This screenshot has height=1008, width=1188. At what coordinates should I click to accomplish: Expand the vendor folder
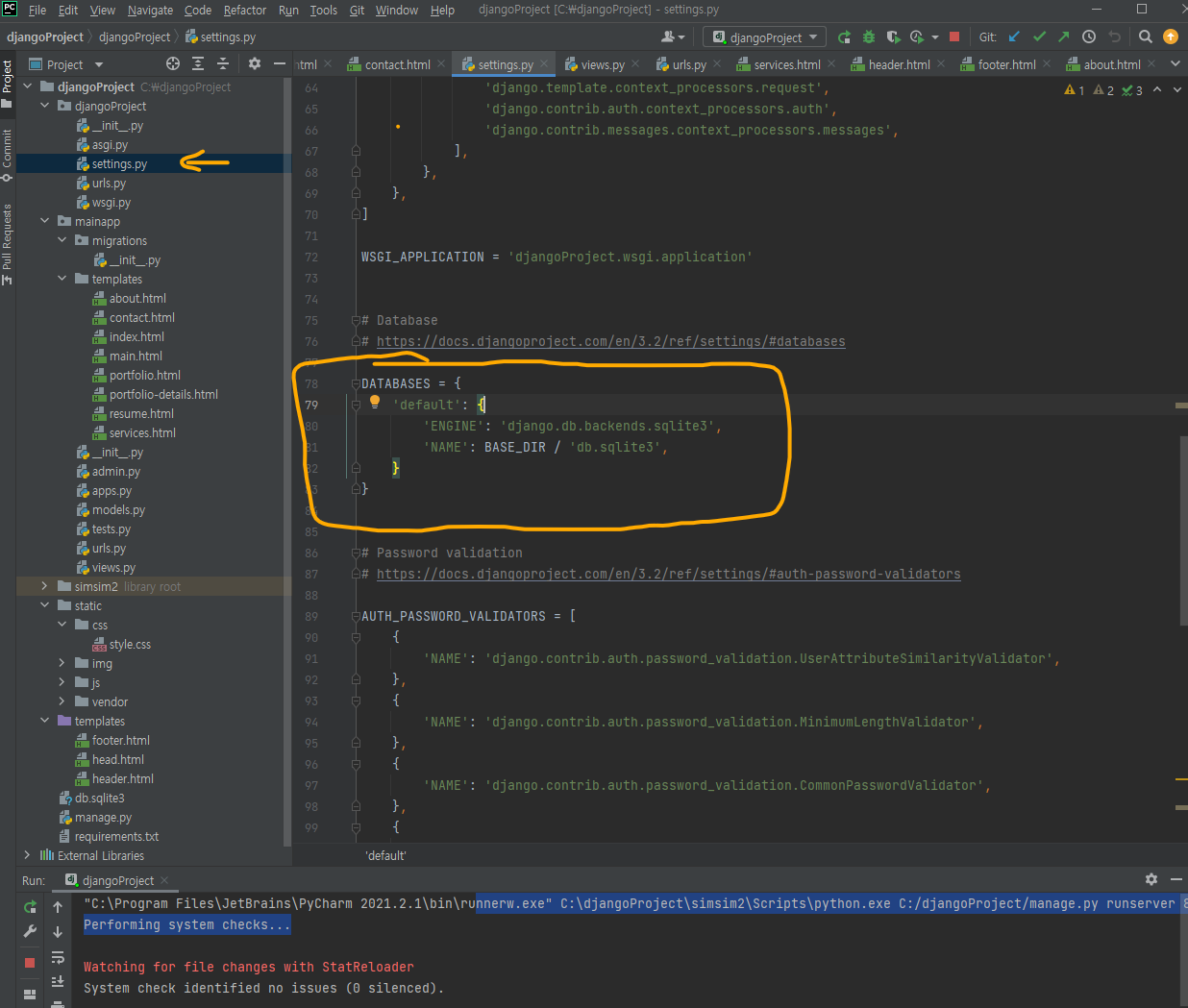(x=62, y=701)
